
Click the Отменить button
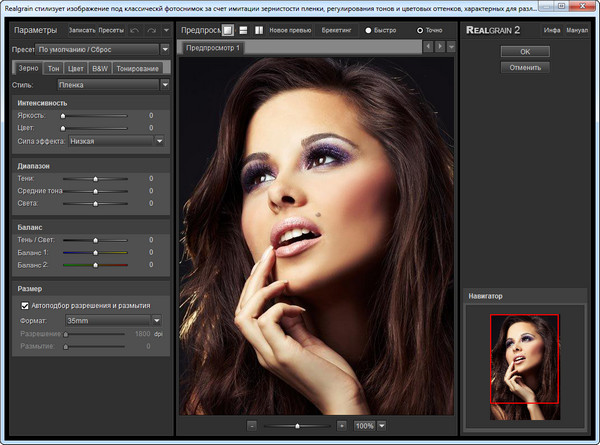coord(525,67)
